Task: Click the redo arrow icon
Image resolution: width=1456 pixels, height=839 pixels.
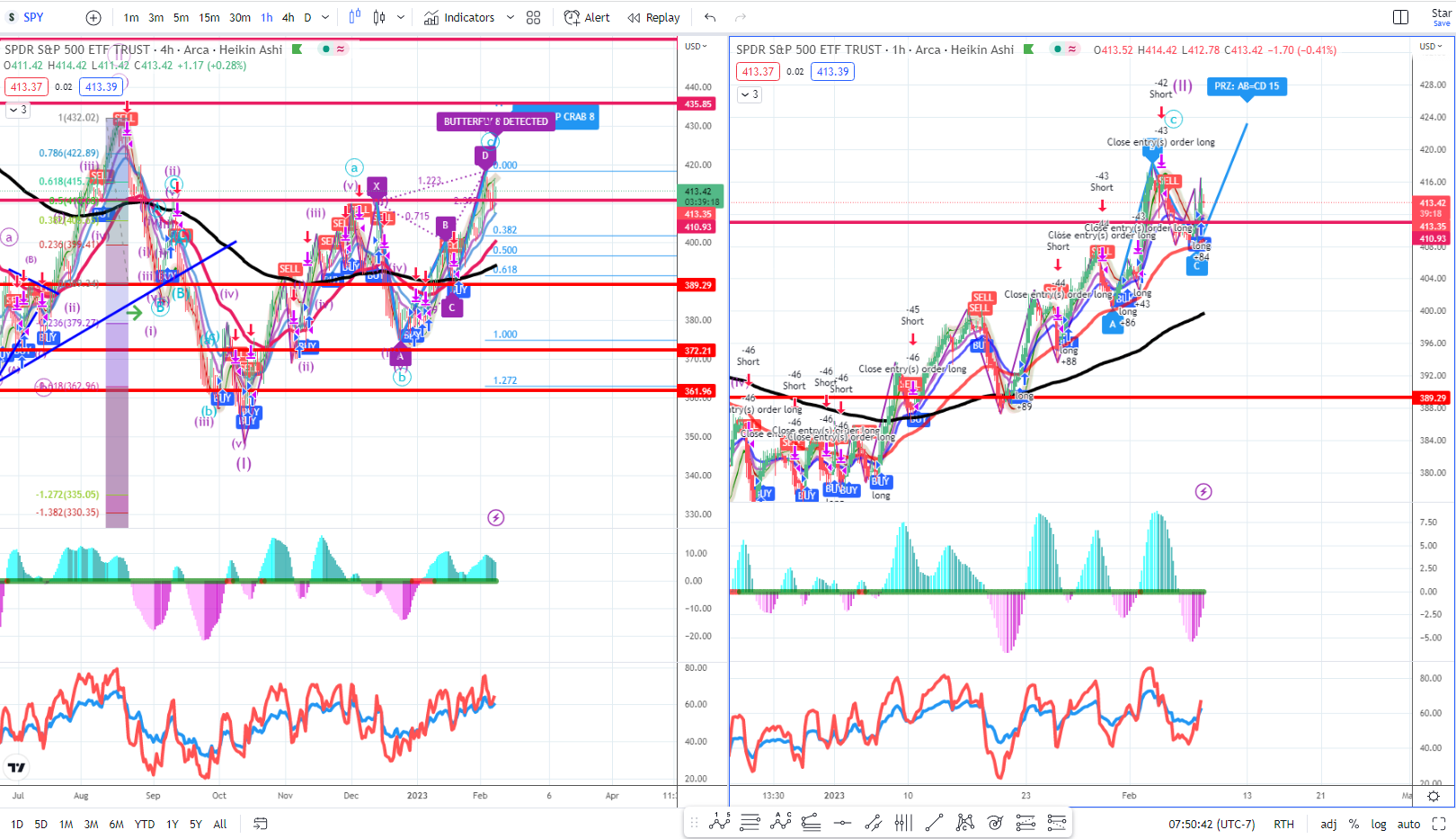Action: pos(741,17)
